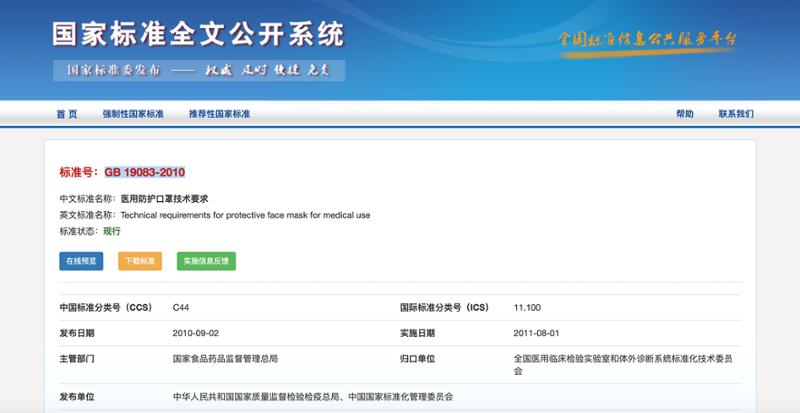The height and width of the screenshot is (413, 800).
Task: Open the 帮助 link
Action: click(684, 114)
